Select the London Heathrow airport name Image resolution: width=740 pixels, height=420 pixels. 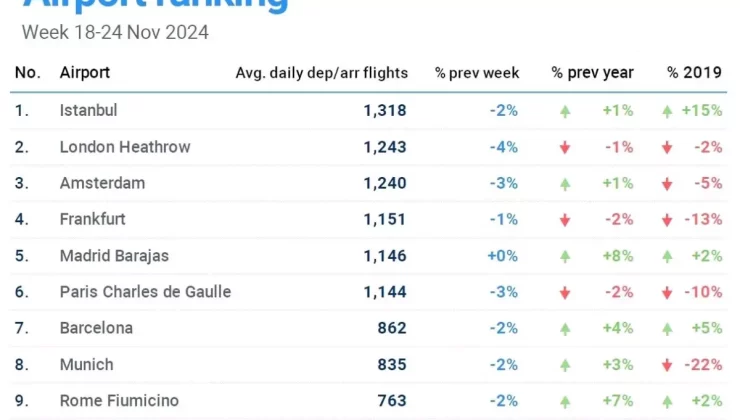[125, 147]
